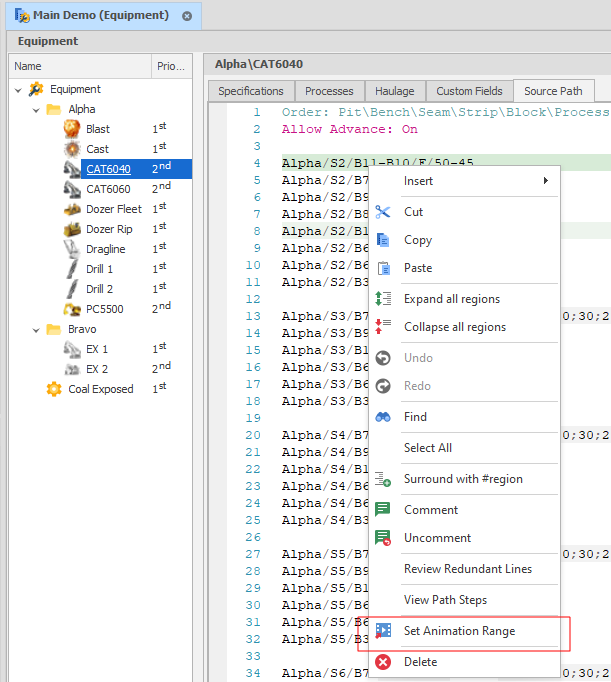Click the Coal Exposed gear icon

[x=54, y=389]
